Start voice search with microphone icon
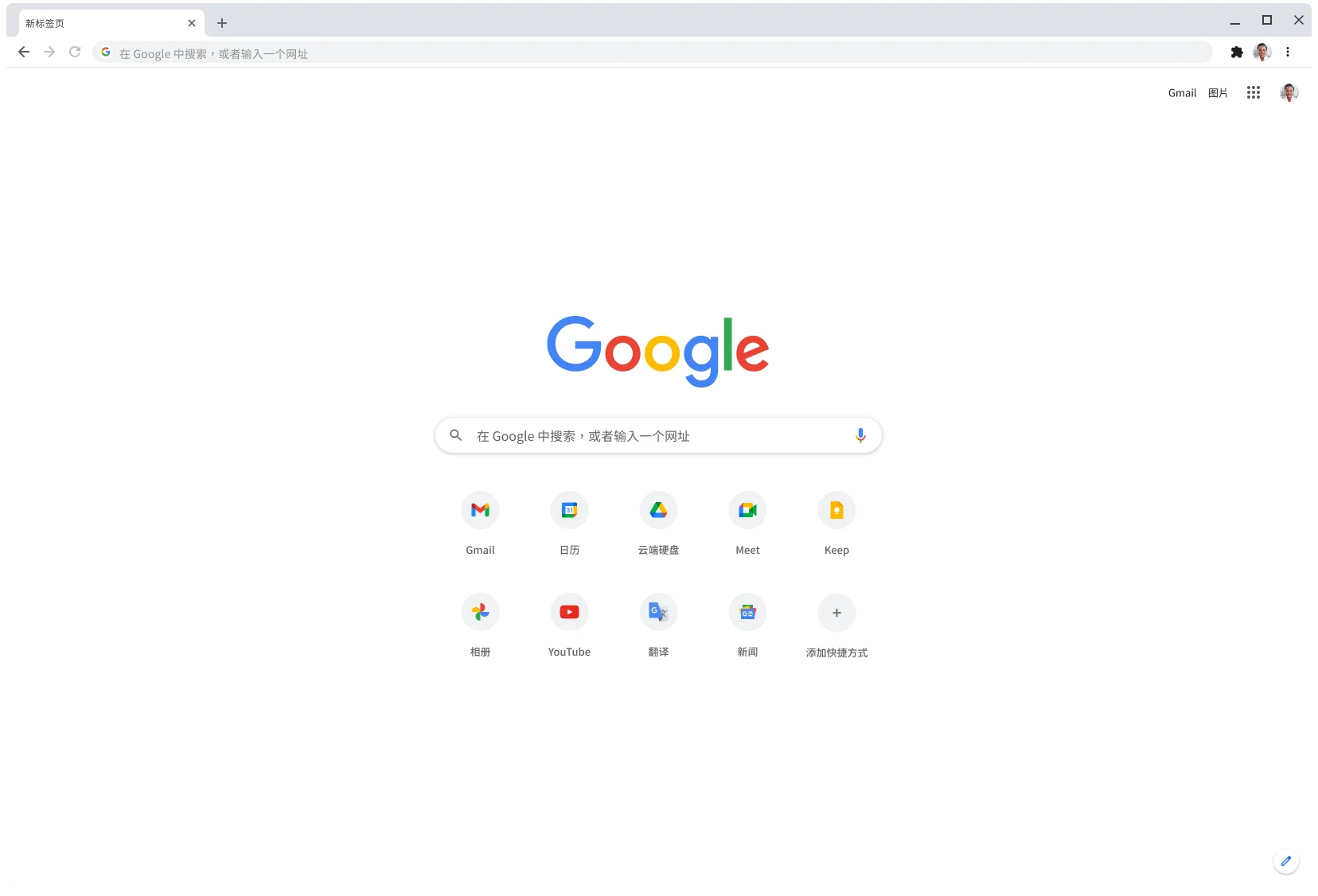 click(860, 435)
